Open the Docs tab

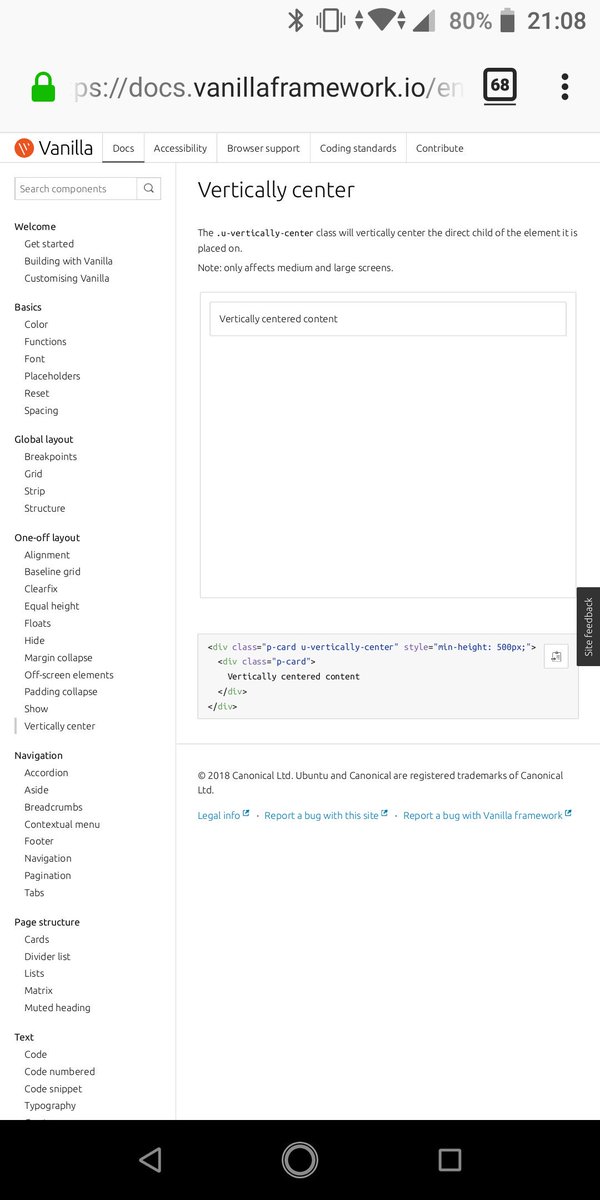pyautogui.click(x=123, y=148)
